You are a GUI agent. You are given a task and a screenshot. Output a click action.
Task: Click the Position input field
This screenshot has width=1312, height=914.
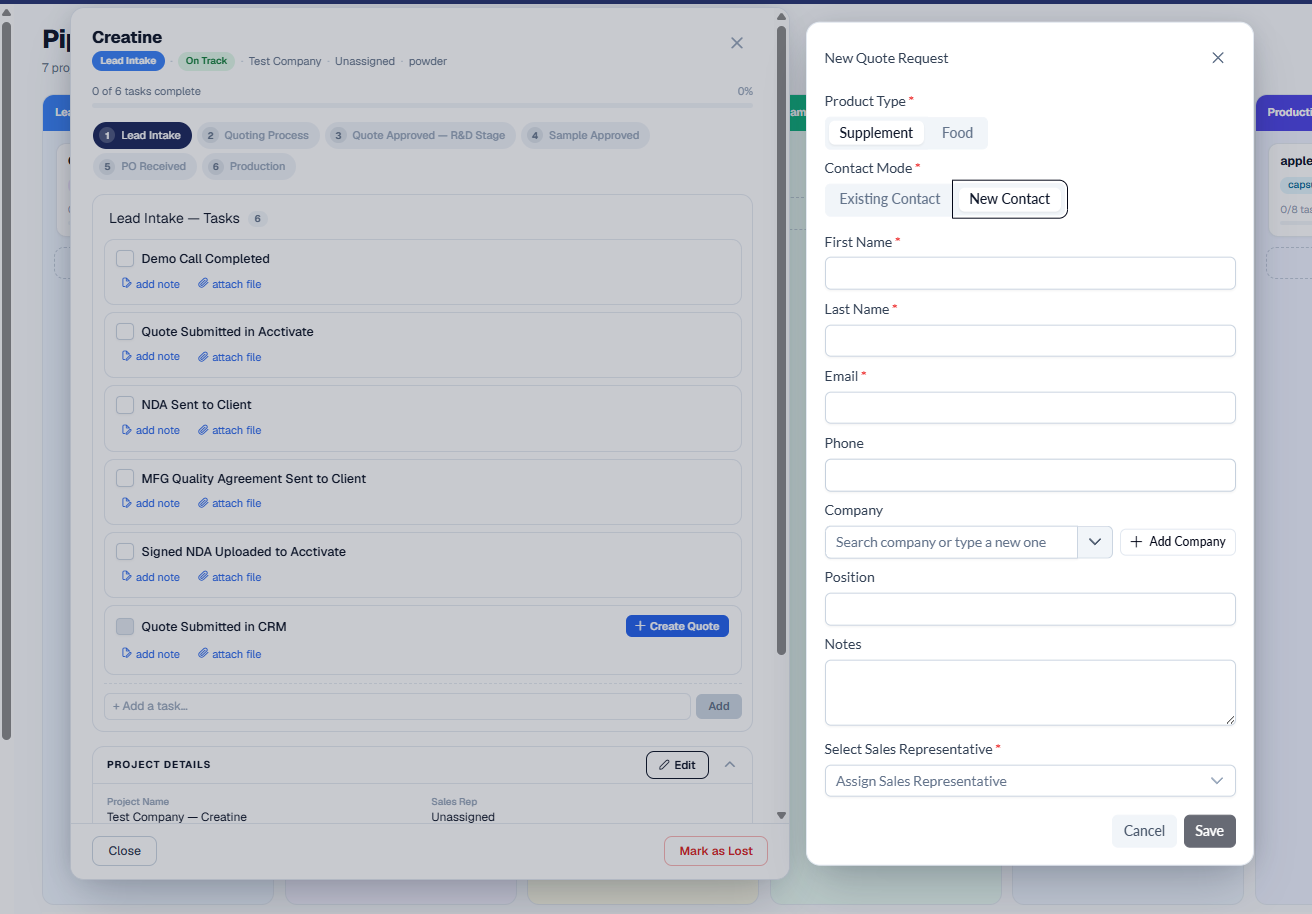[1030, 609]
